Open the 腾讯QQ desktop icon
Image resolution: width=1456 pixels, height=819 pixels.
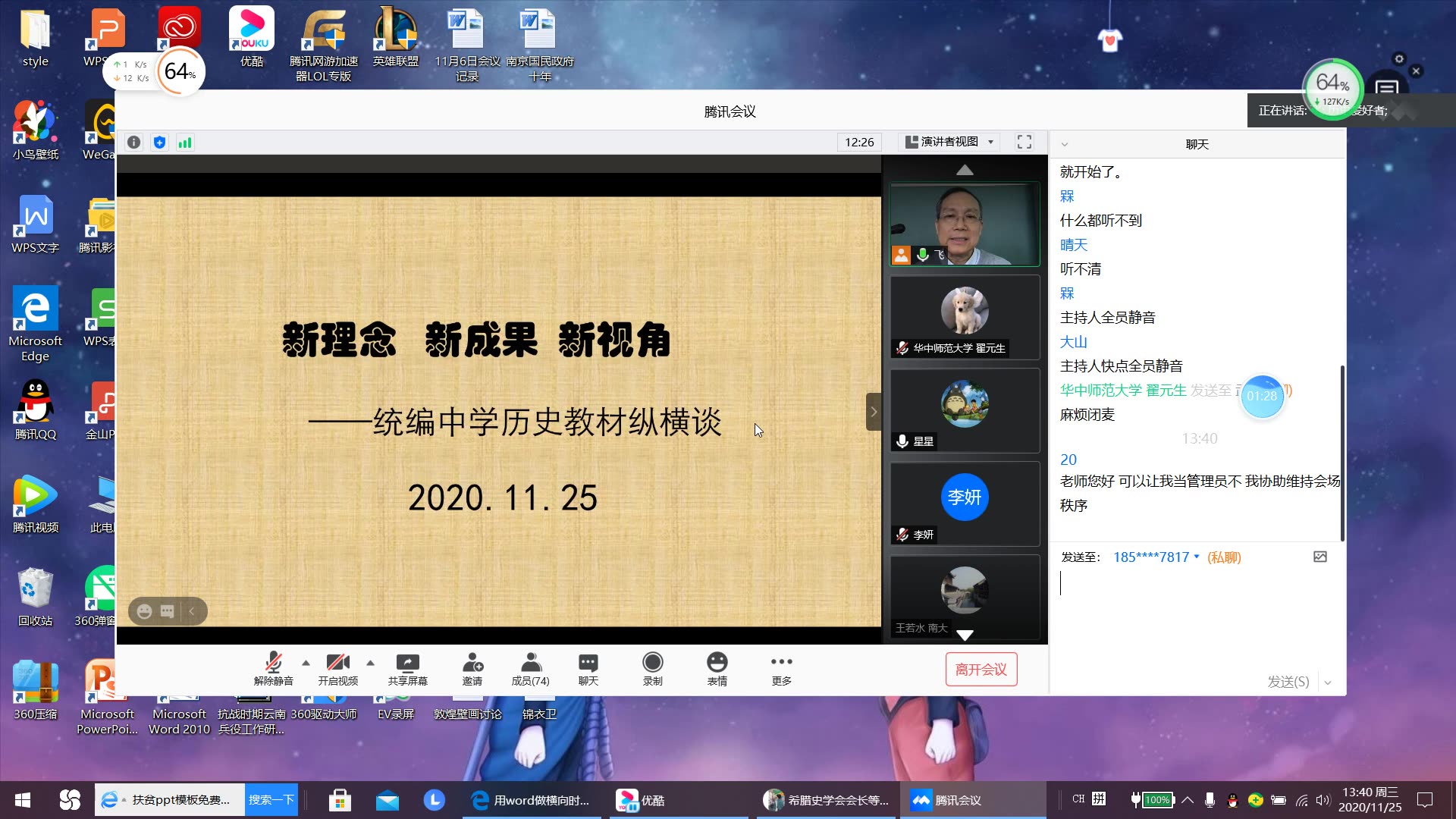click(35, 409)
